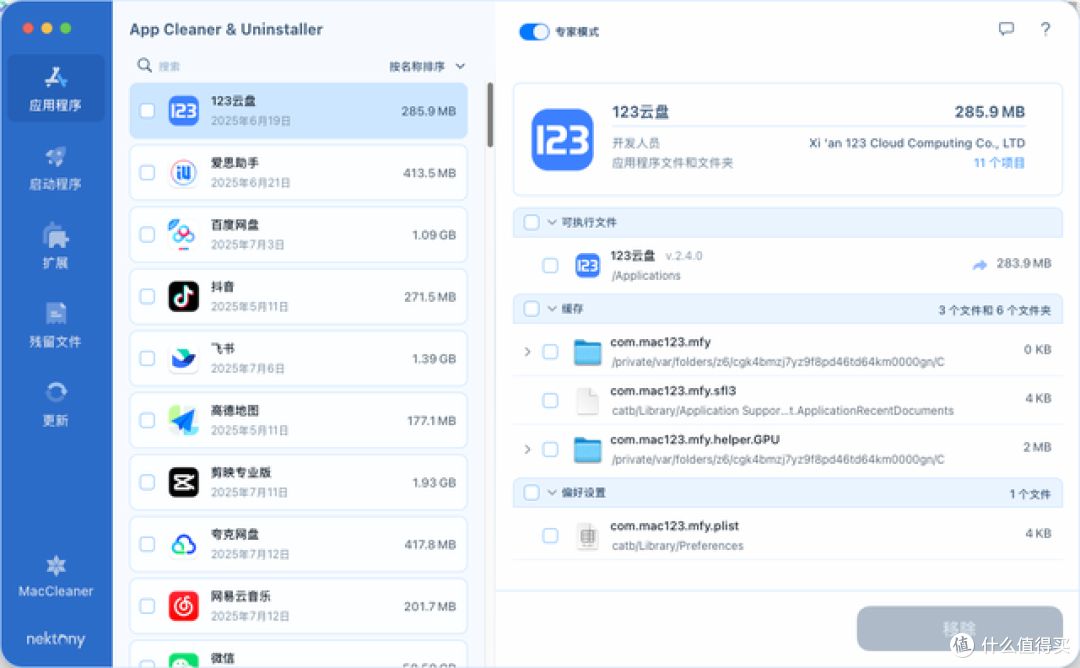1080x668 pixels.
Task: Click the com.mac123.mfy.sfl3 file icon
Action: (x=588, y=401)
